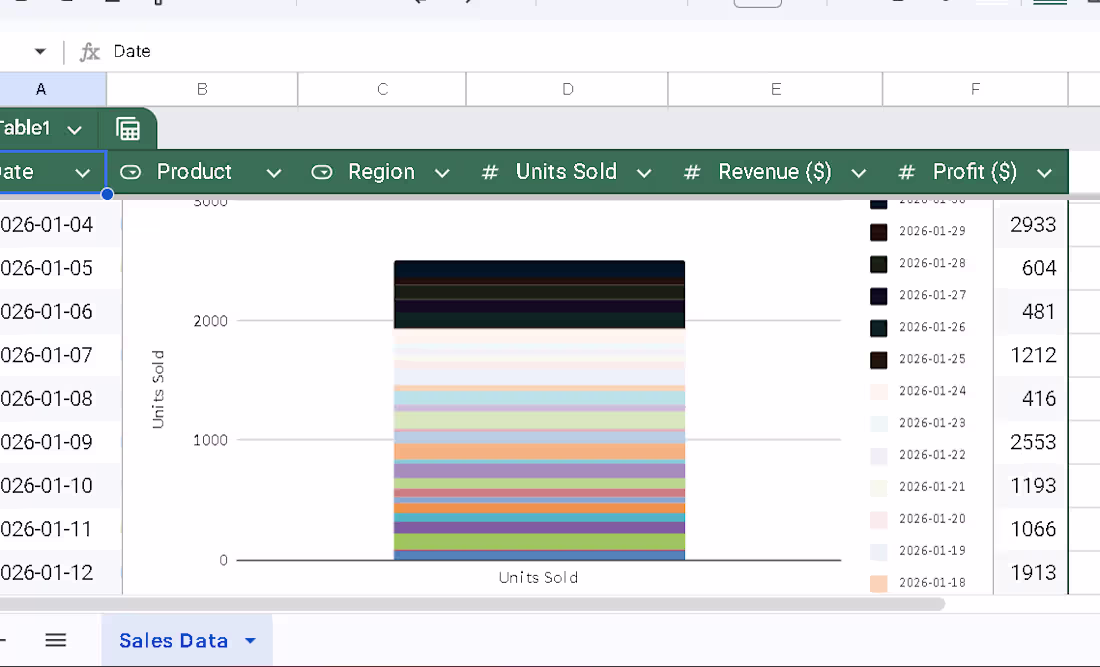
Task: Select column D header
Action: pyautogui.click(x=567, y=89)
